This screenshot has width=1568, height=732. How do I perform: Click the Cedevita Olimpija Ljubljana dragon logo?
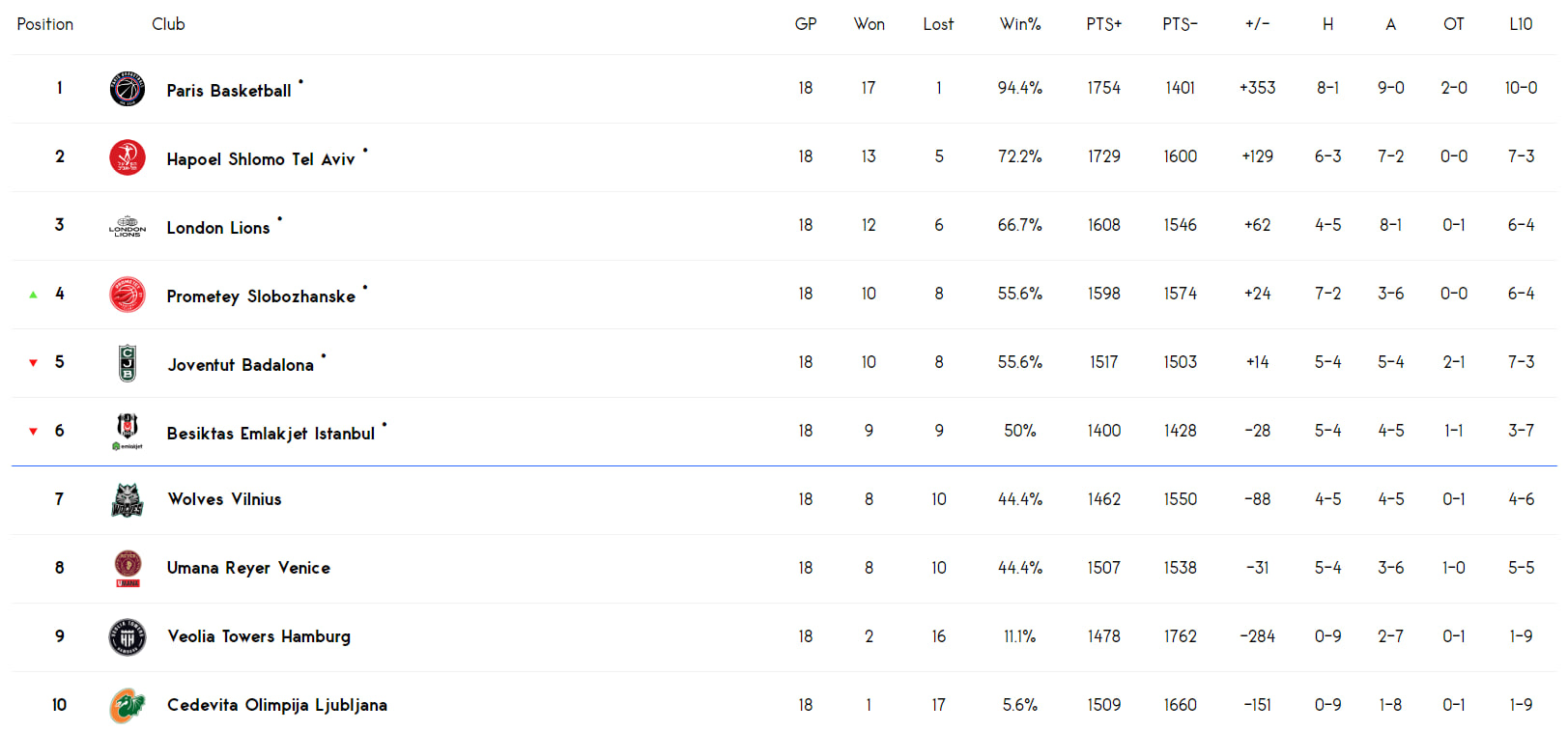tap(128, 706)
